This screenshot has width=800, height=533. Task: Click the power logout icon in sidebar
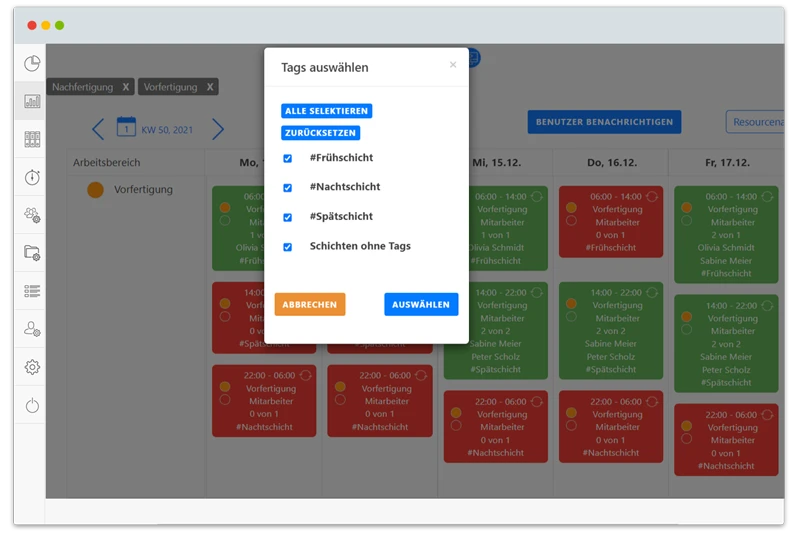(32, 405)
